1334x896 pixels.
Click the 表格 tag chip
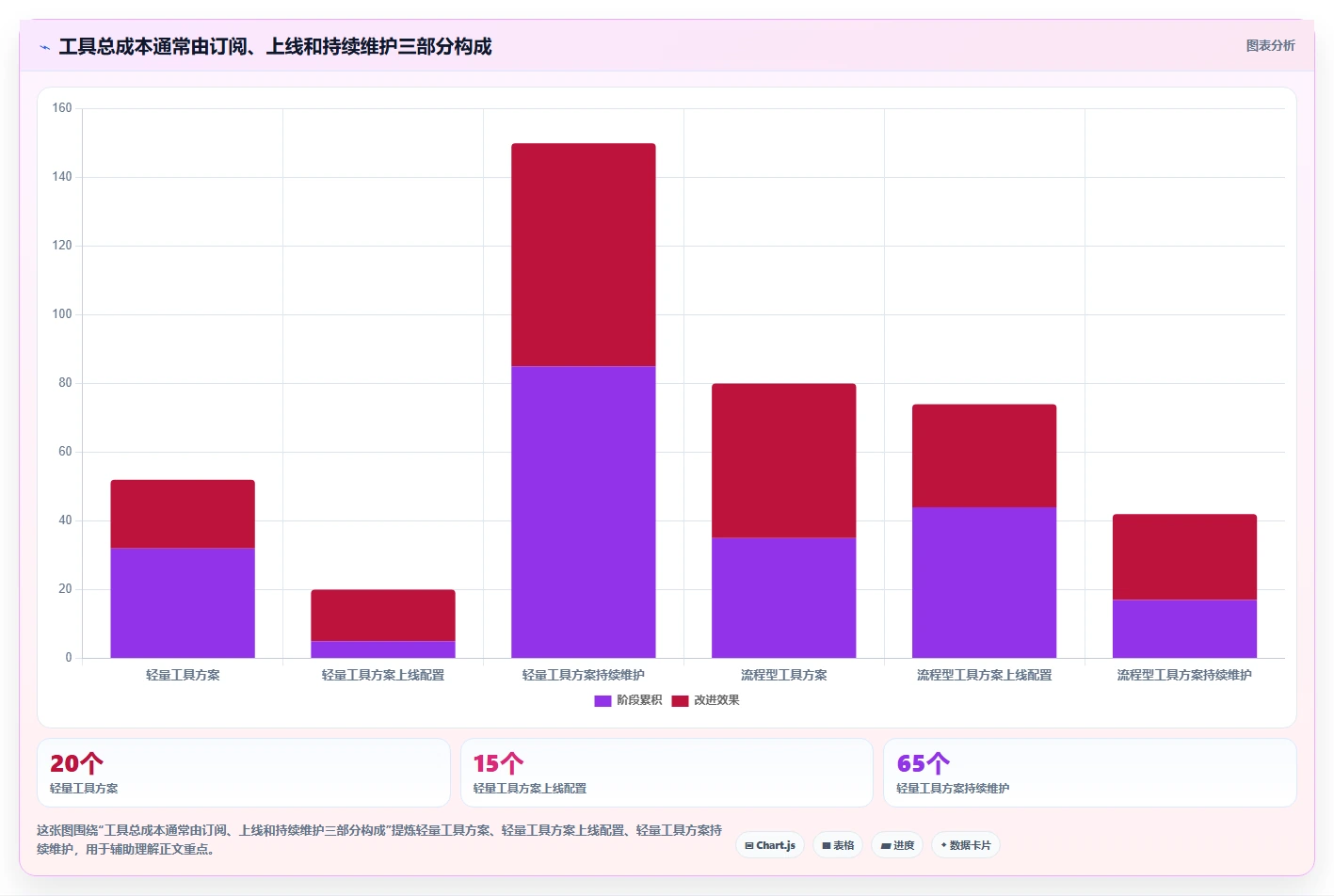tap(838, 845)
